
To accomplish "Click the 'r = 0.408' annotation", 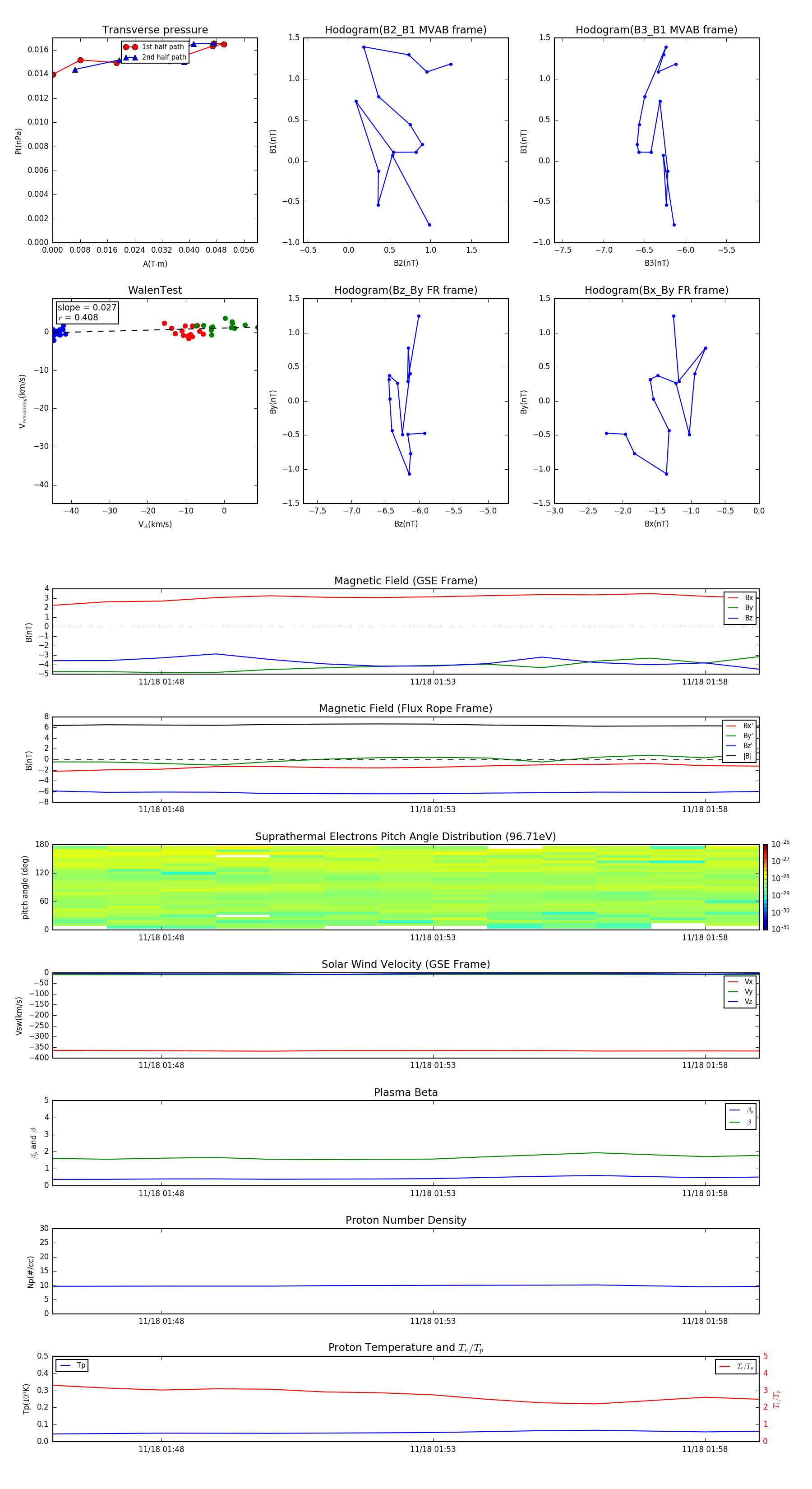I will tap(78, 317).
